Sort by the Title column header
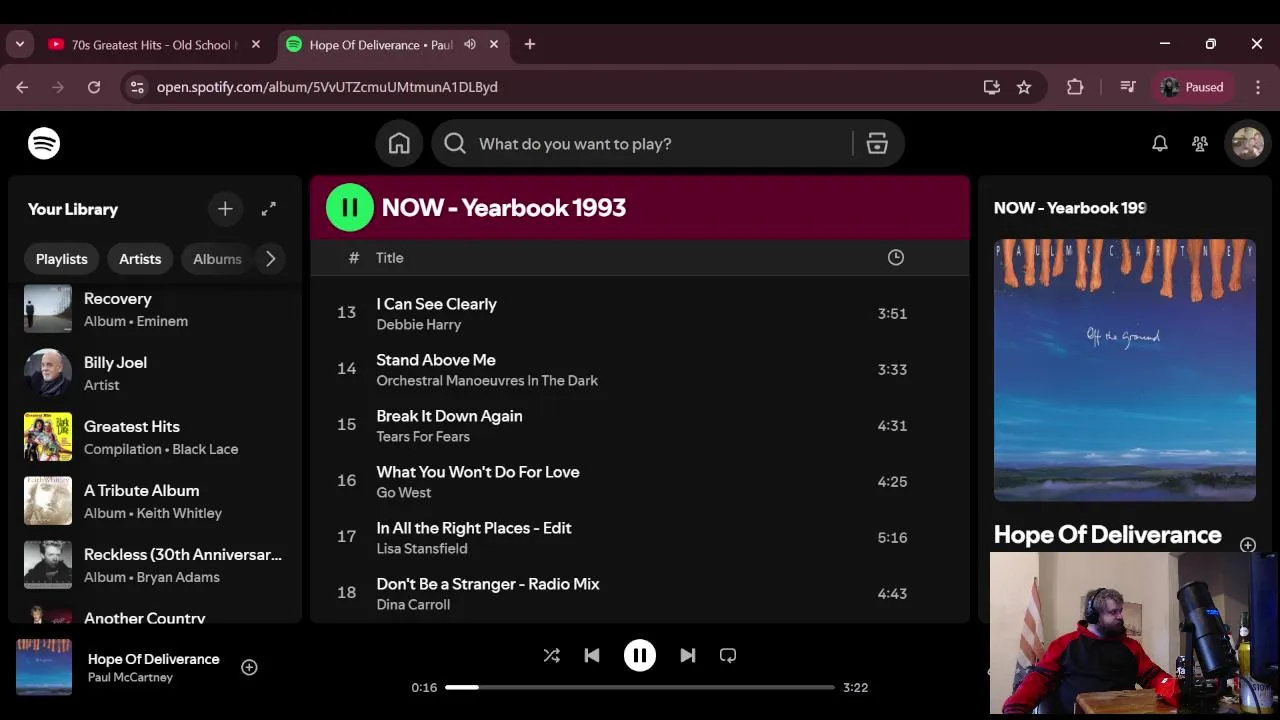1280x720 pixels. [390, 258]
